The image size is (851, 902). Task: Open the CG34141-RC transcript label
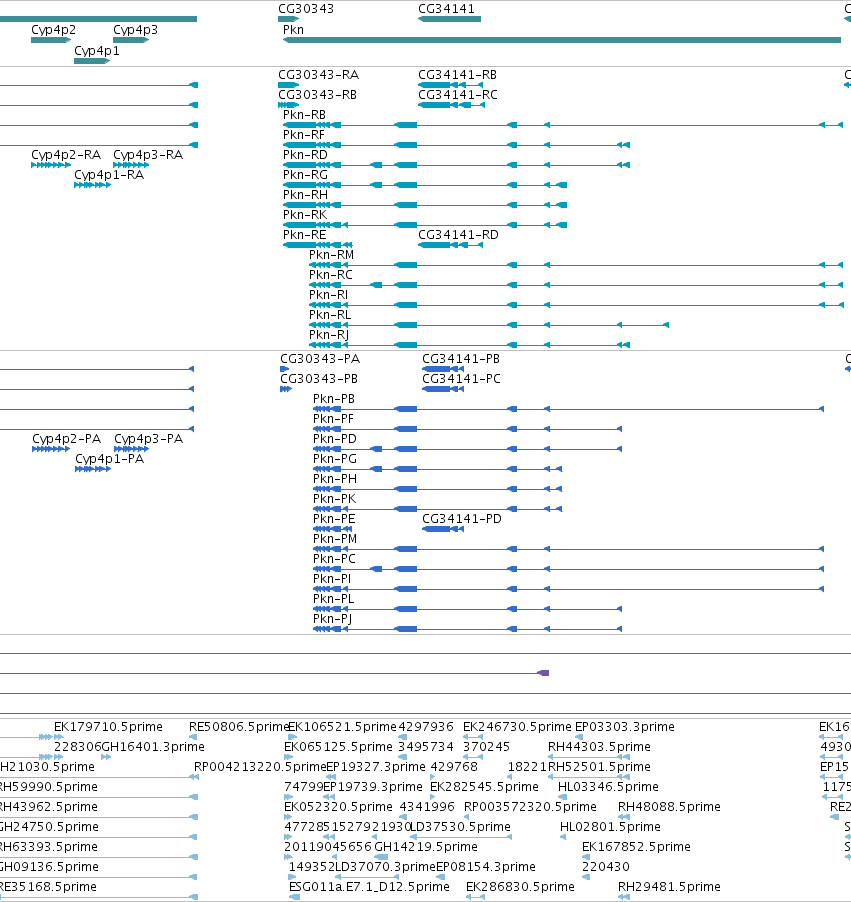pos(458,95)
